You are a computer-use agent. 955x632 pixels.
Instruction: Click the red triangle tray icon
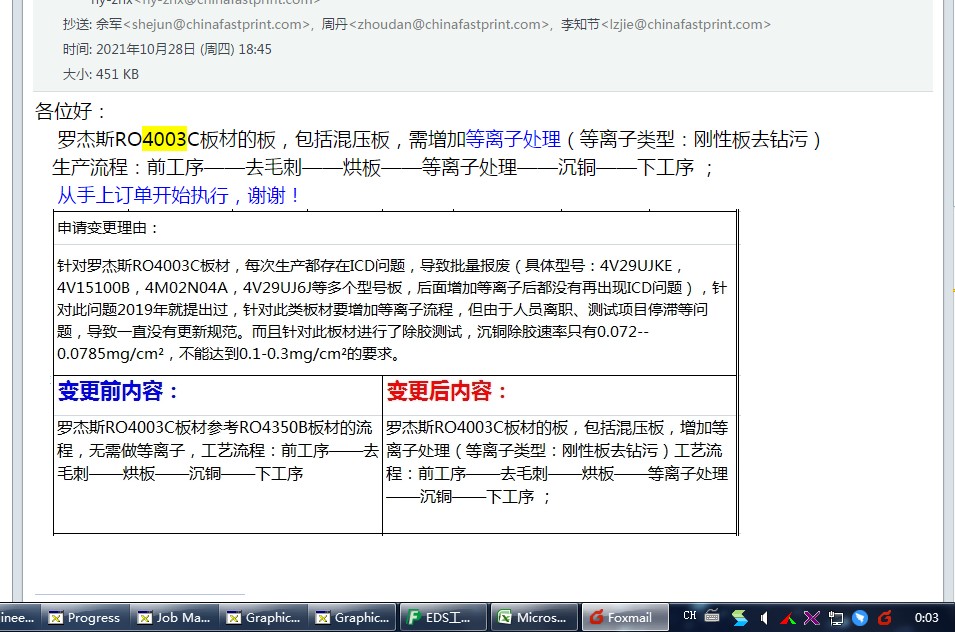788,619
